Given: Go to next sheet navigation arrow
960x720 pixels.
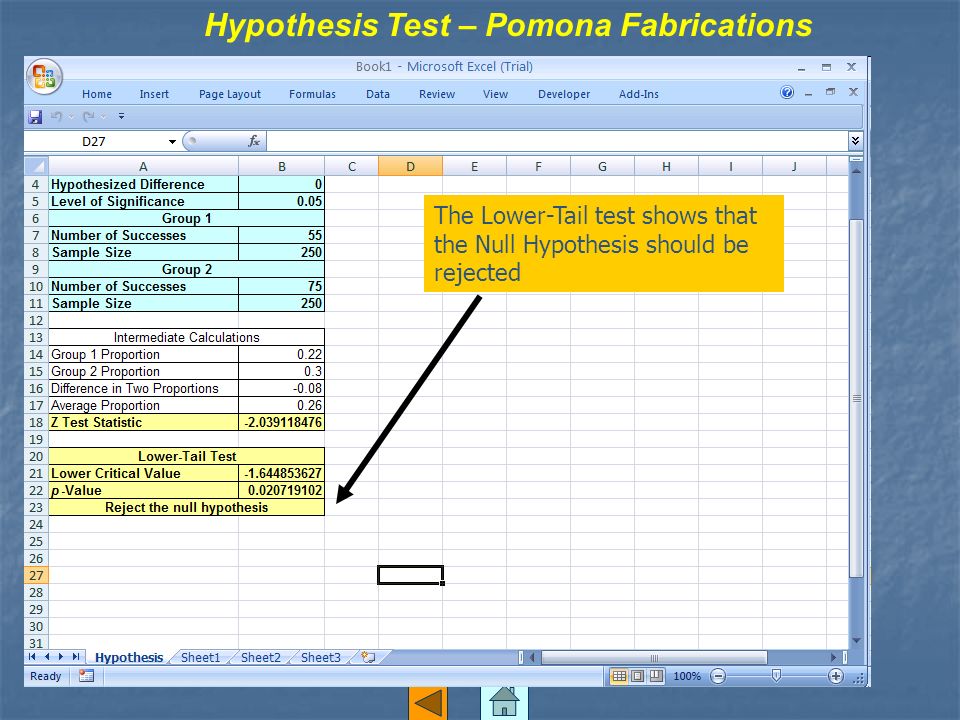Looking at the screenshot, I should [61, 657].
